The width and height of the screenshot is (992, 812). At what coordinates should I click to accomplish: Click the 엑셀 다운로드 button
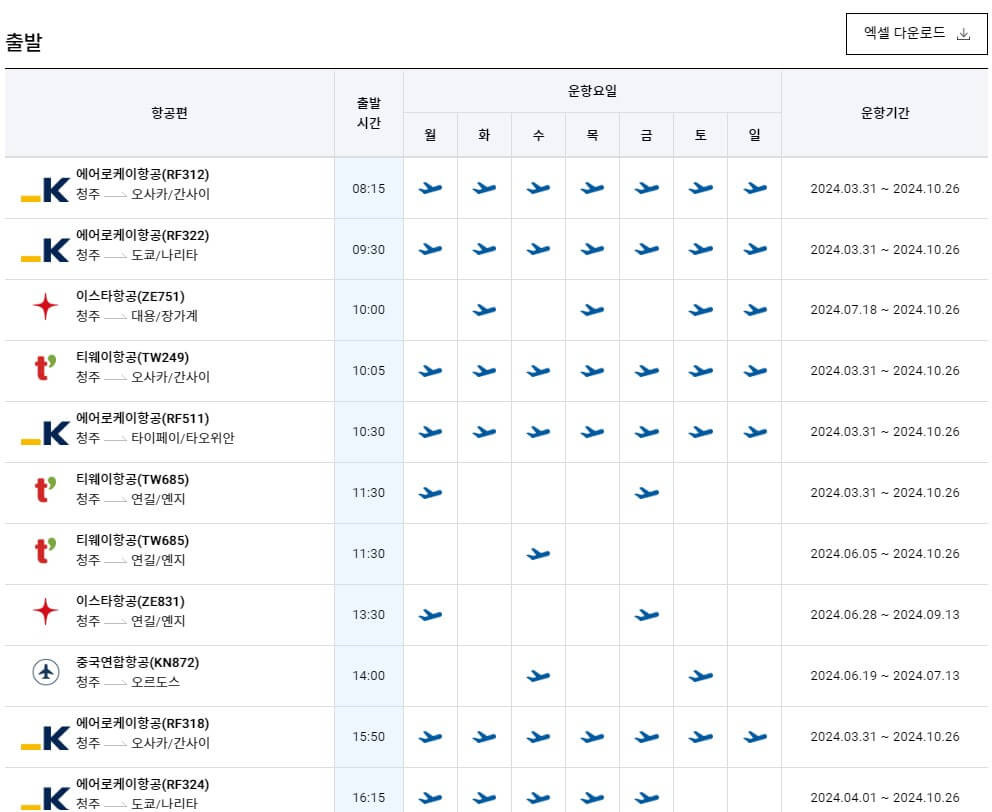pos(917,31)
